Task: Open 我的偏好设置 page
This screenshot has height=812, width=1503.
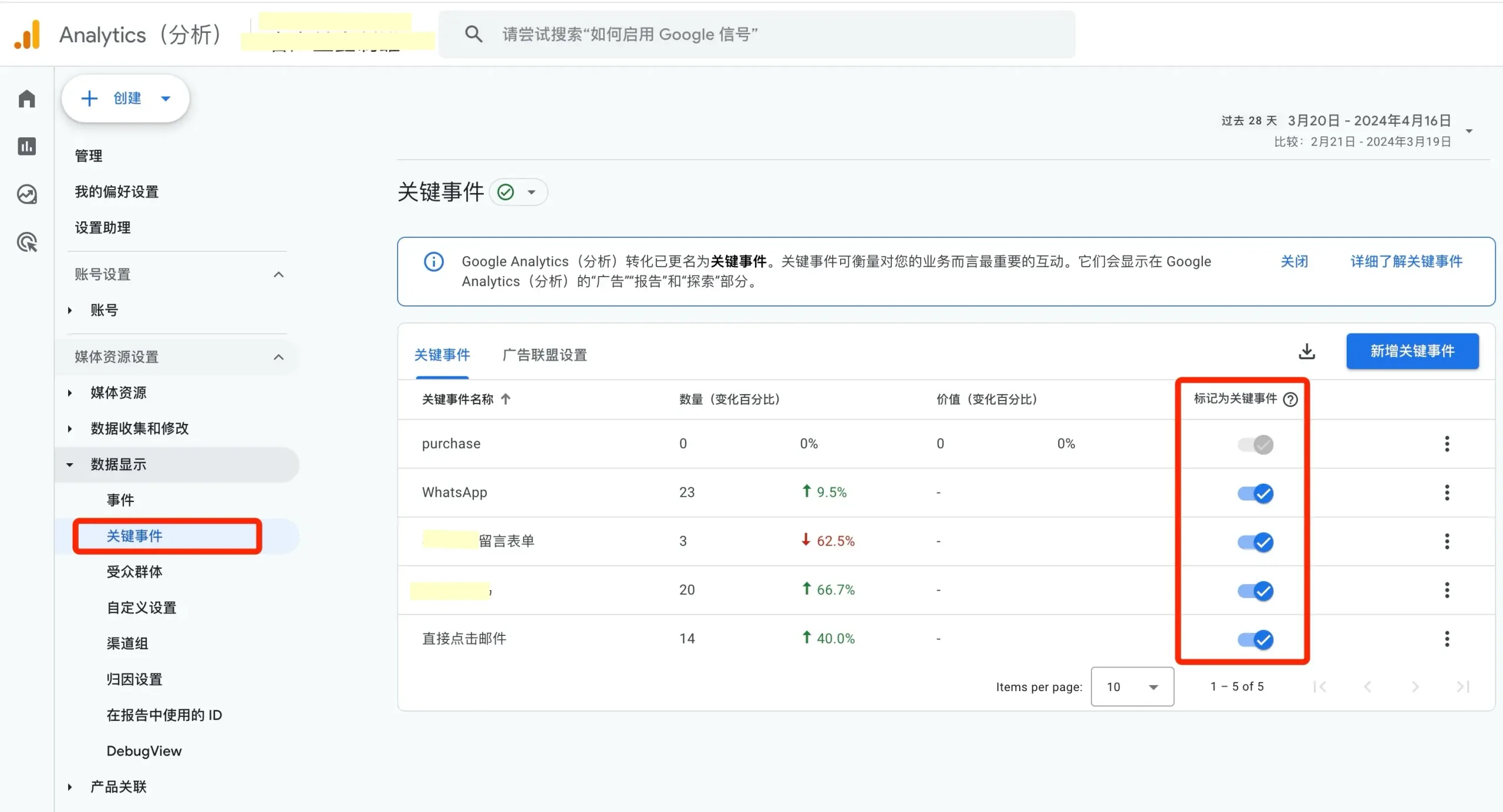Action: 117,192
